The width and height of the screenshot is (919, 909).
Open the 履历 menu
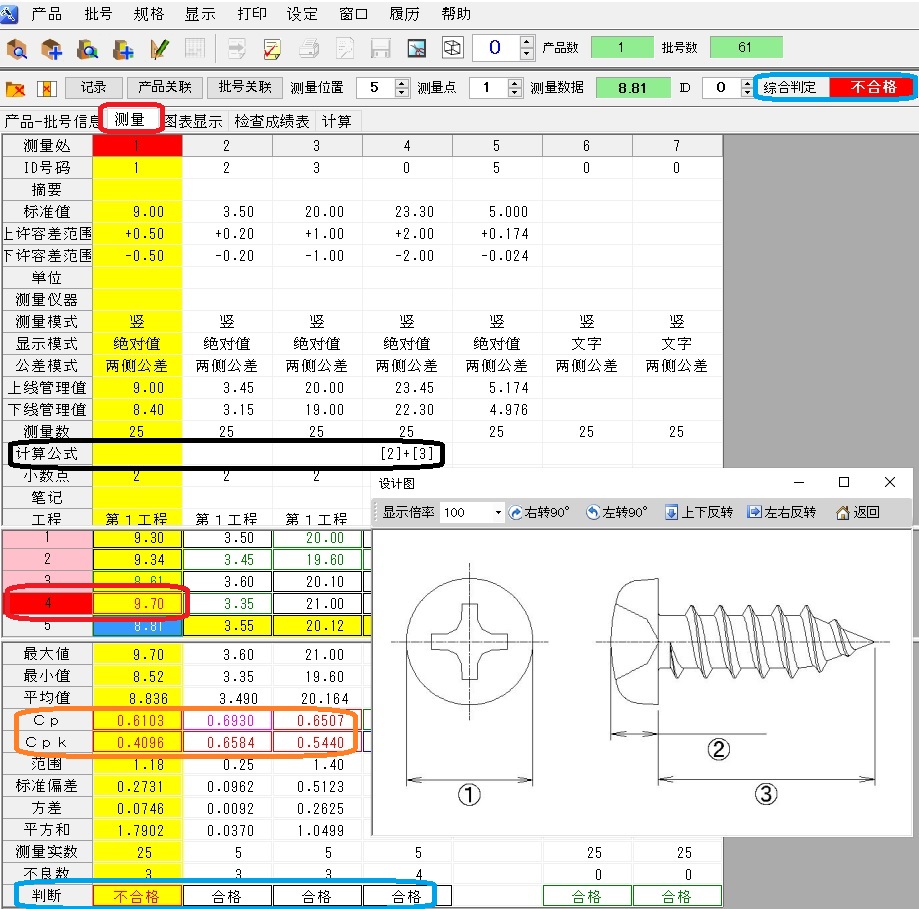[x=404, y=13]
